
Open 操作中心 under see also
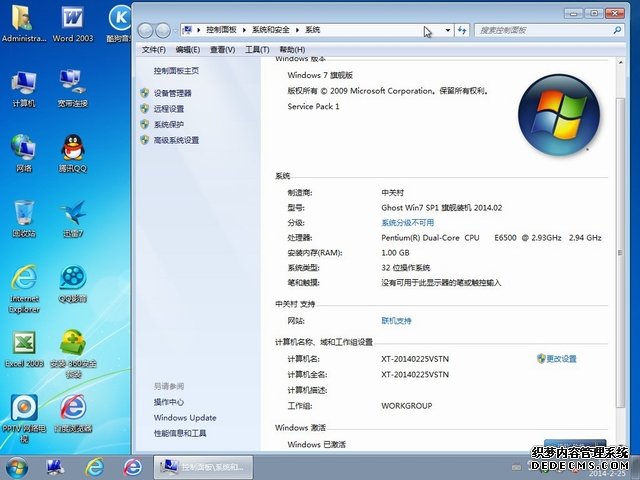pyautogui.click(x=169, y=402)
